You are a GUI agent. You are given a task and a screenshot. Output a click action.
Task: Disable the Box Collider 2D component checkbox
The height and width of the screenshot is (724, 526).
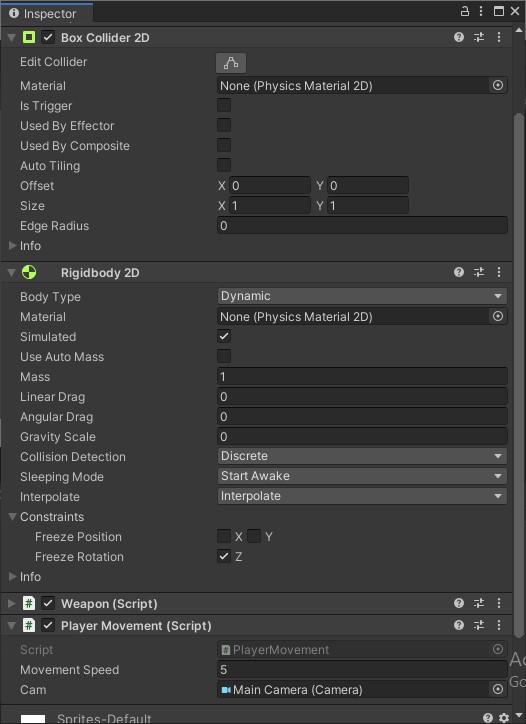48,37
